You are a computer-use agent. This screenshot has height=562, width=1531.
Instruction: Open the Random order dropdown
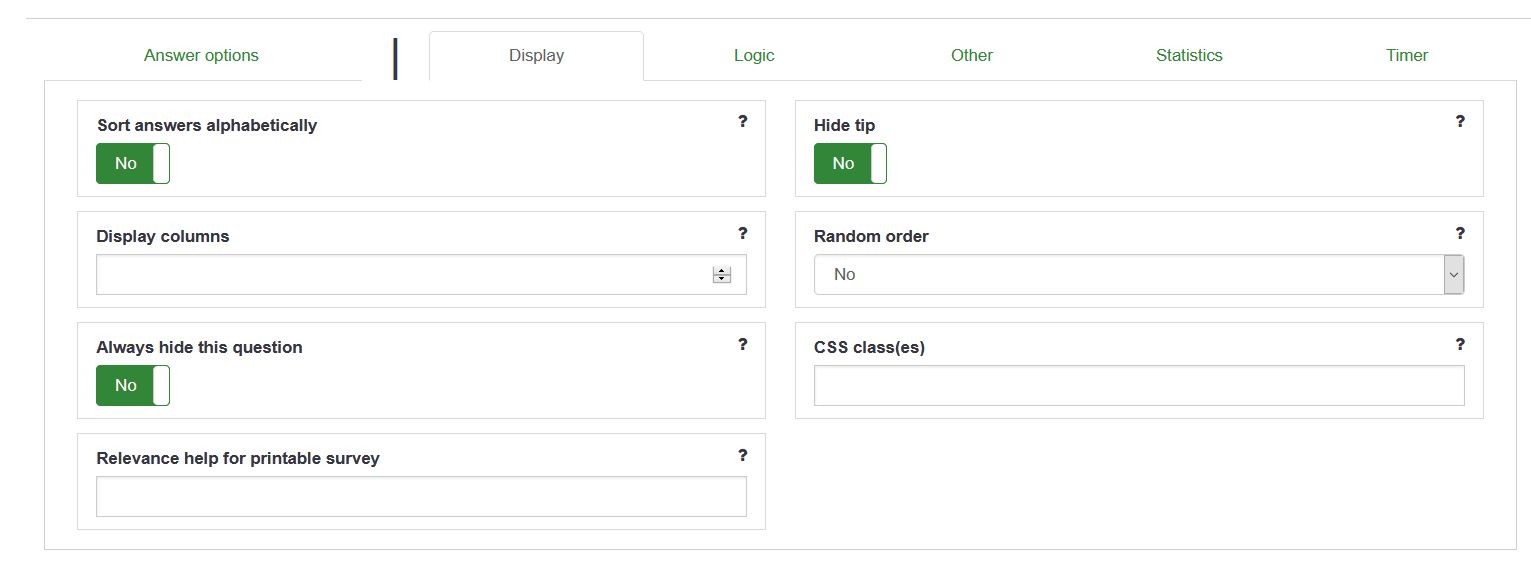(x=1138, y=274)
